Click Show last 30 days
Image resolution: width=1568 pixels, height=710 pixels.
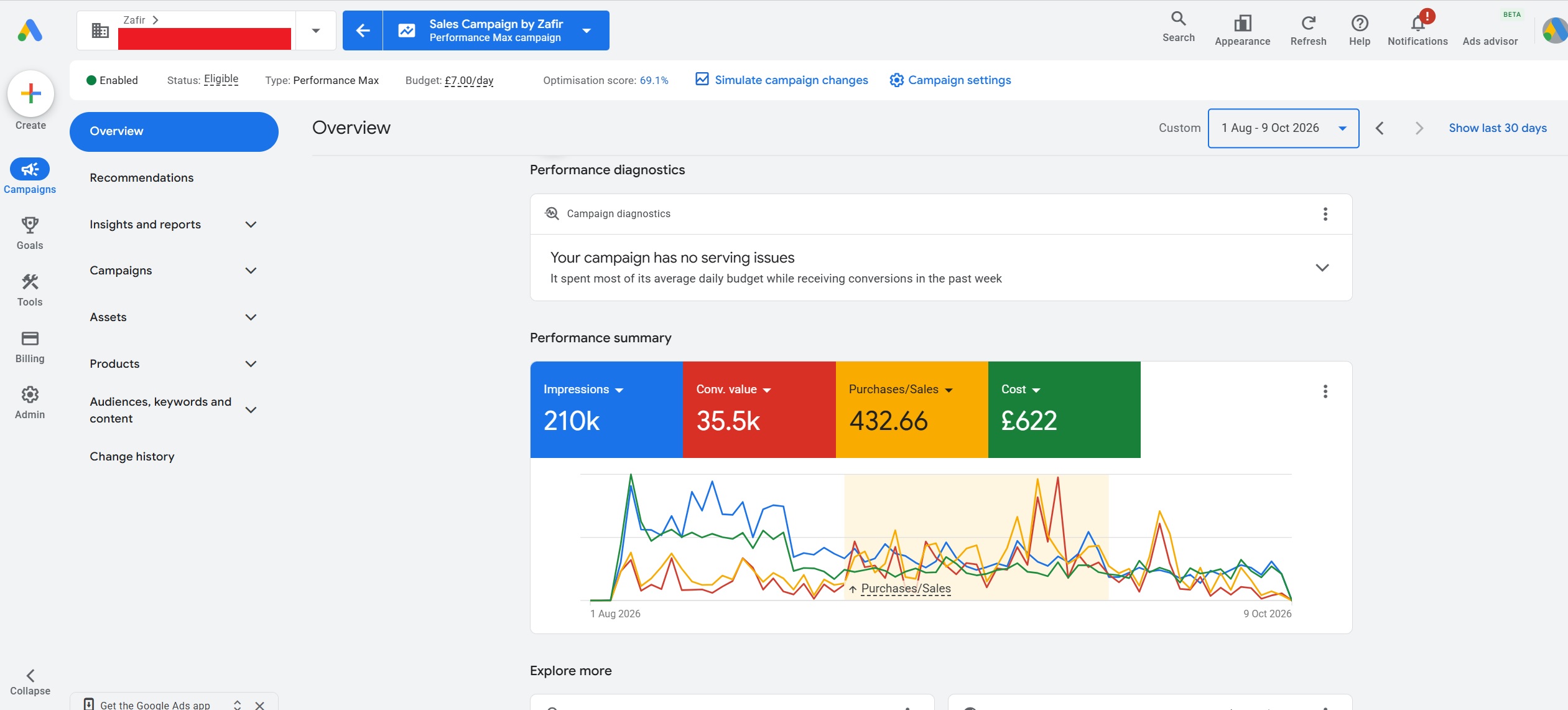pos(1498,128)
